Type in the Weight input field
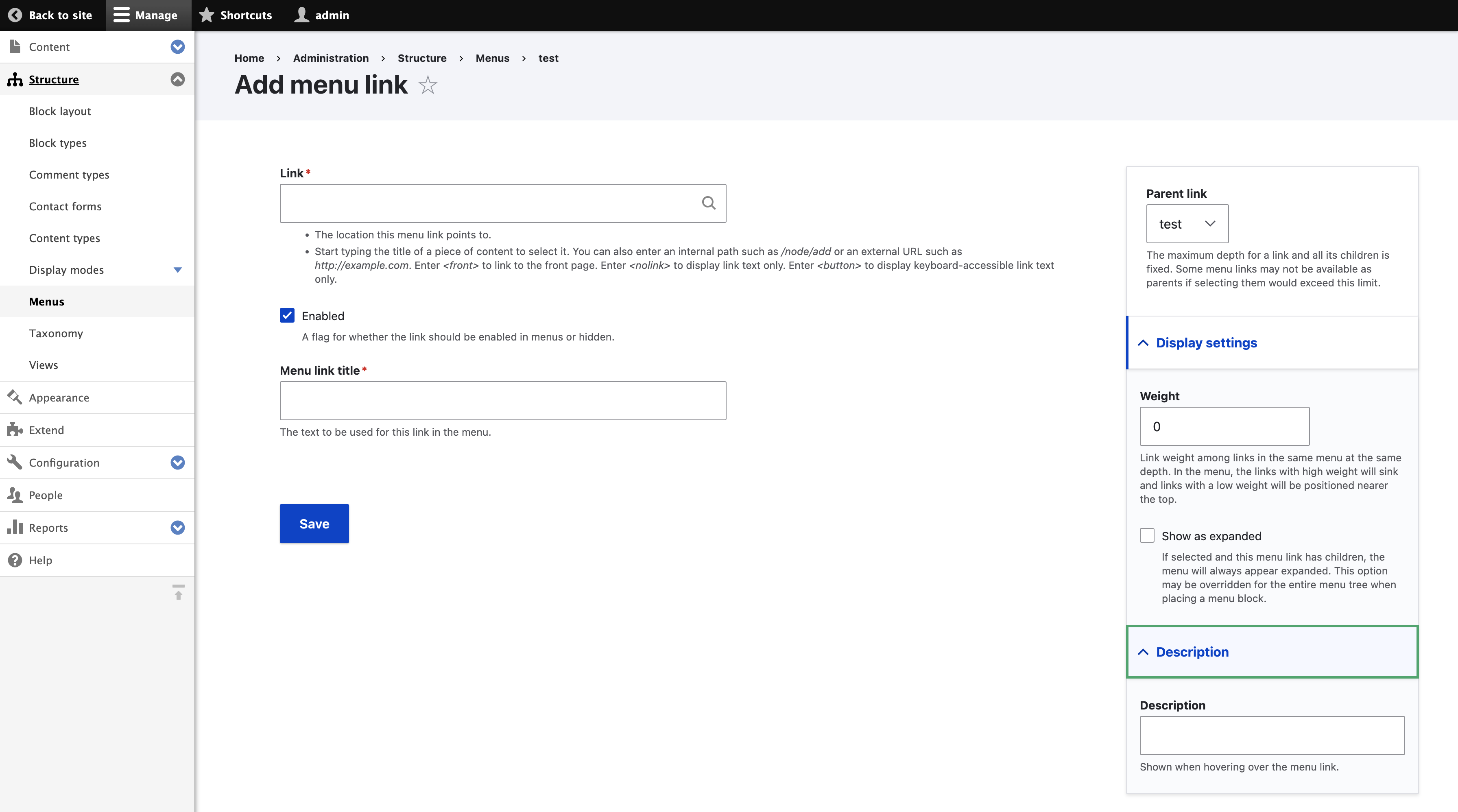This screenshot has height=812, width=1458. coord(1224,426)
